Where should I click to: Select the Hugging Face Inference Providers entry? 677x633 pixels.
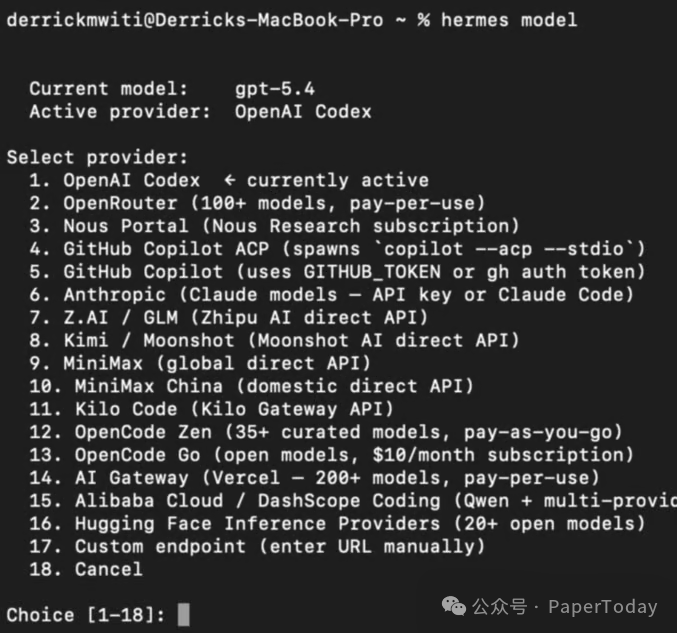point(360,524)
